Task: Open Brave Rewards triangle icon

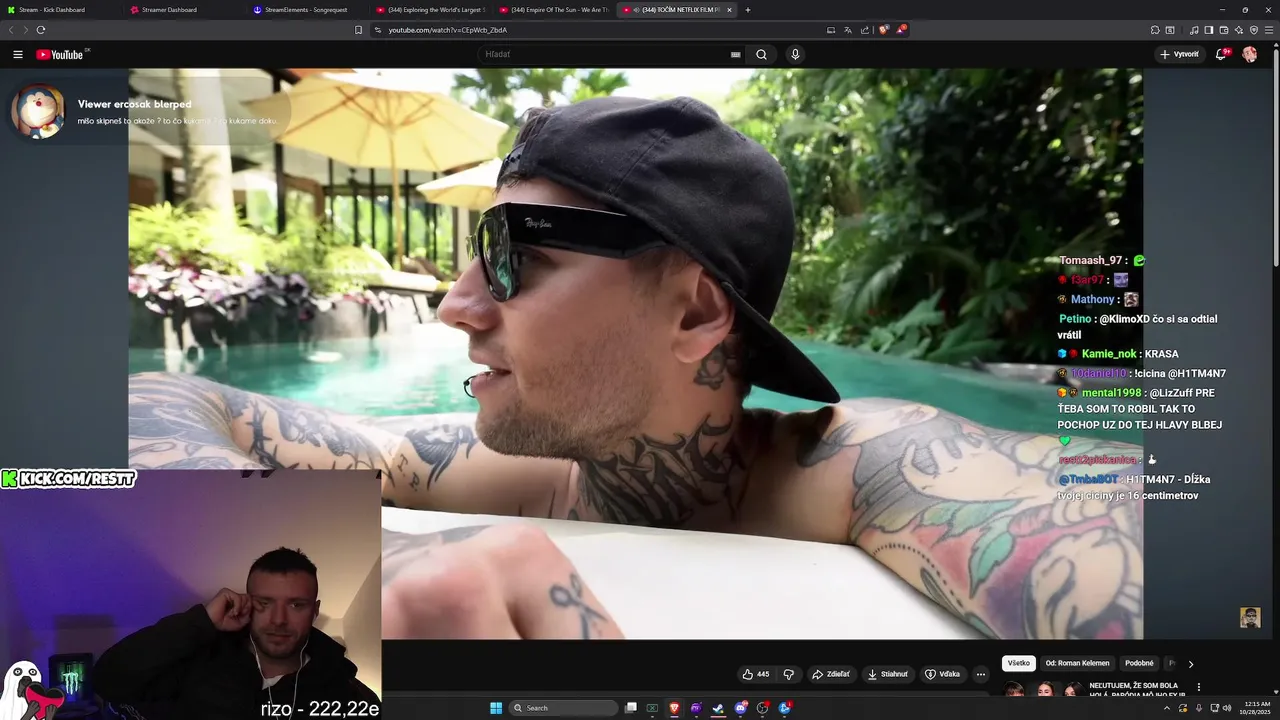Action: pyautogui.click(x=900, y=30)
